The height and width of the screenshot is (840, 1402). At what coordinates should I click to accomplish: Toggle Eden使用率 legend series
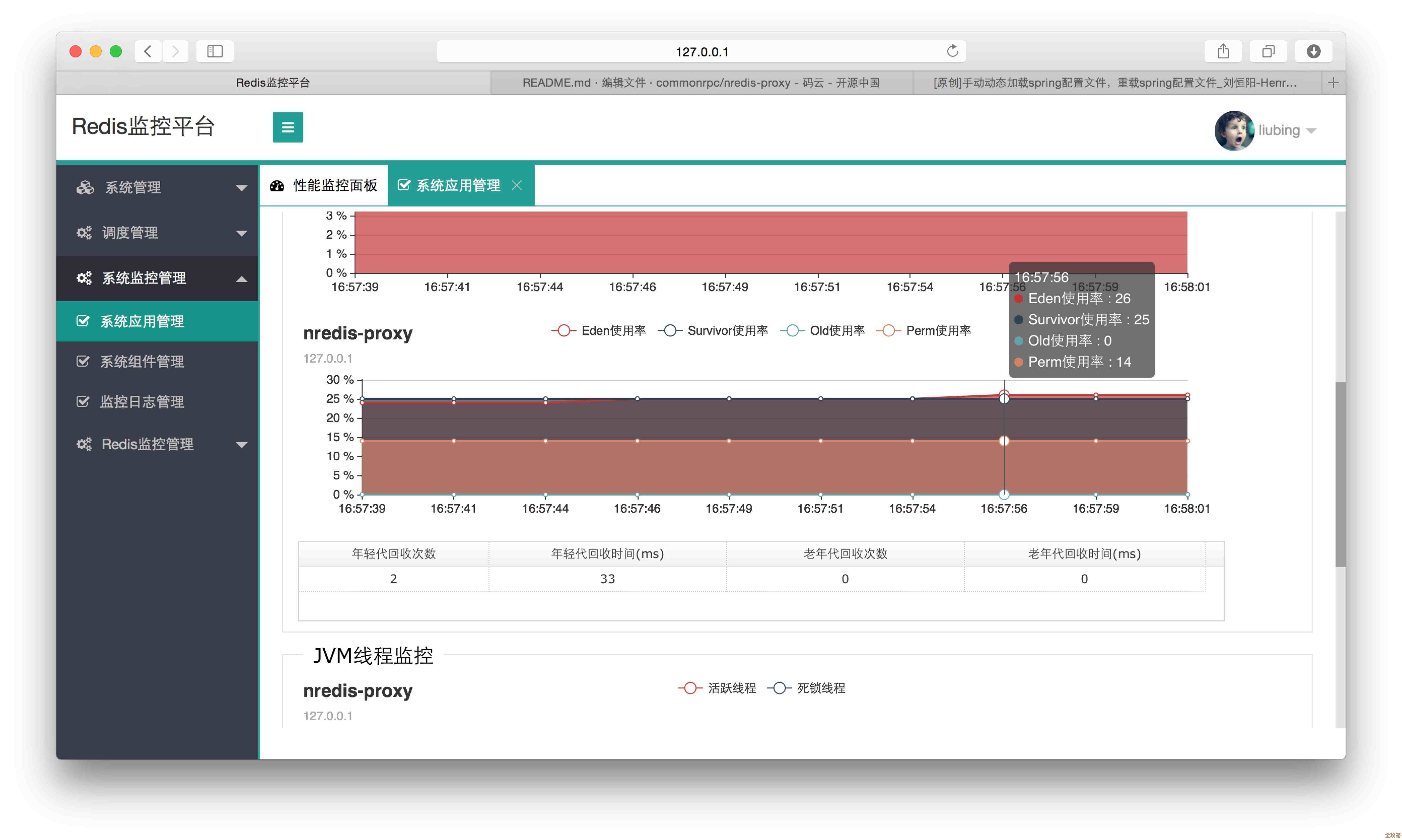599,331
